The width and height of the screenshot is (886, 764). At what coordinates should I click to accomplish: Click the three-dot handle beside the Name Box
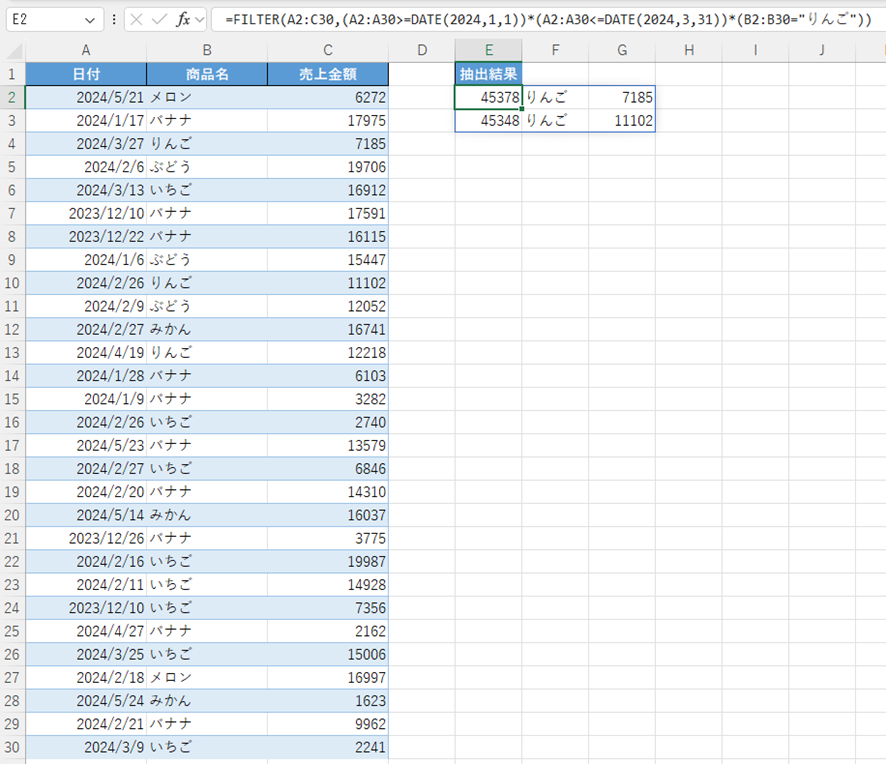pos(113,20)
